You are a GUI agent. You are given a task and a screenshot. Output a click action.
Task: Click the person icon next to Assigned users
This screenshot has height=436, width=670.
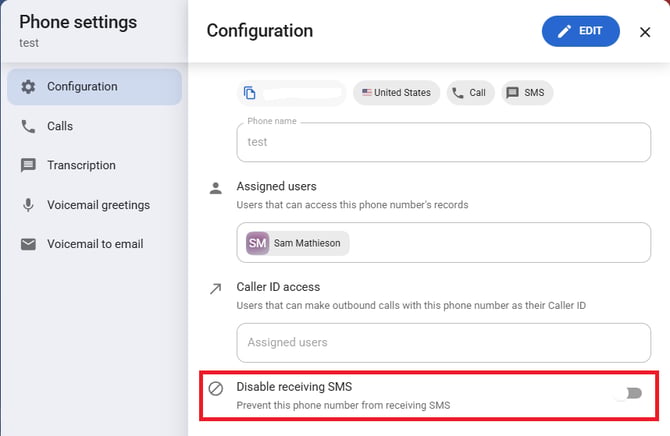tap(216, 188)
